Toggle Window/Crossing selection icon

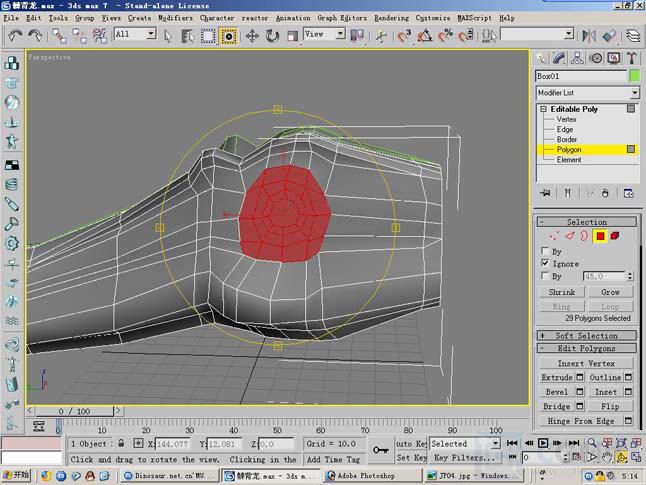coord(229,36)
